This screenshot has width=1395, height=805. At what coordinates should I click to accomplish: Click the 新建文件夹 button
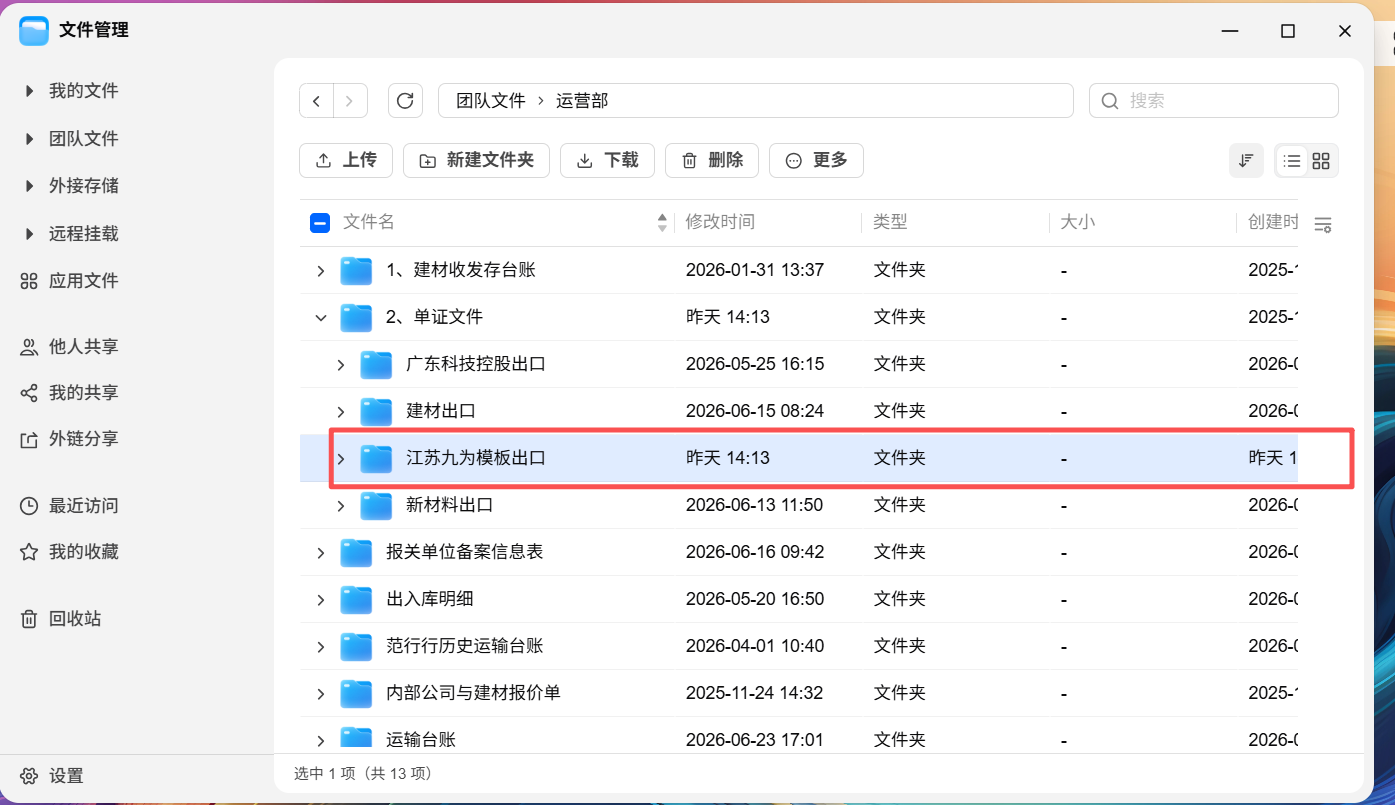pos(476,160)
